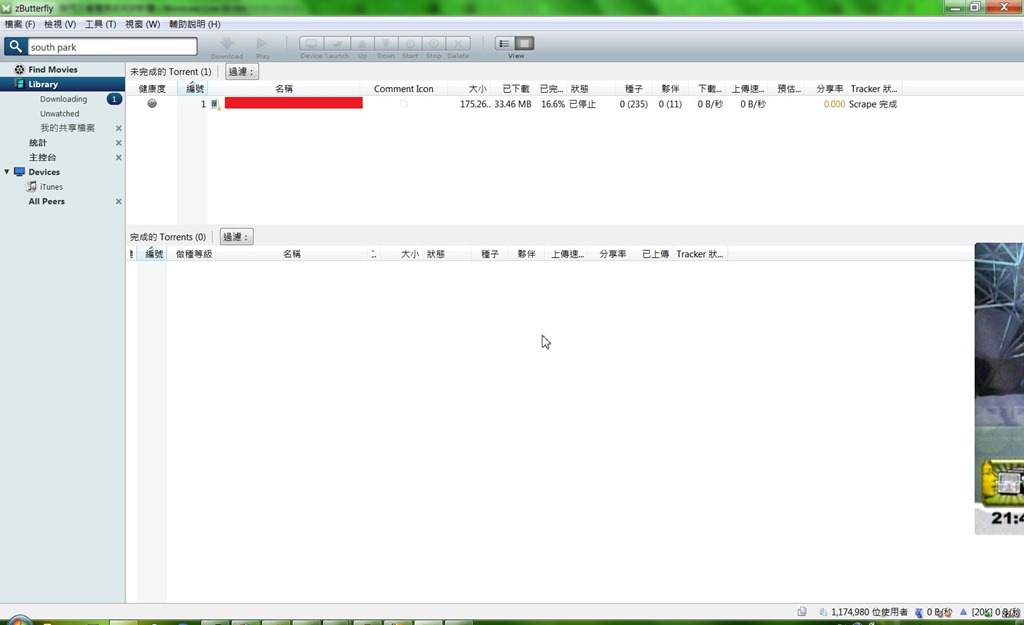Click the Find Movies reel icon
The height and width of the screenshot is (625, 1024).
pos(20,69)
